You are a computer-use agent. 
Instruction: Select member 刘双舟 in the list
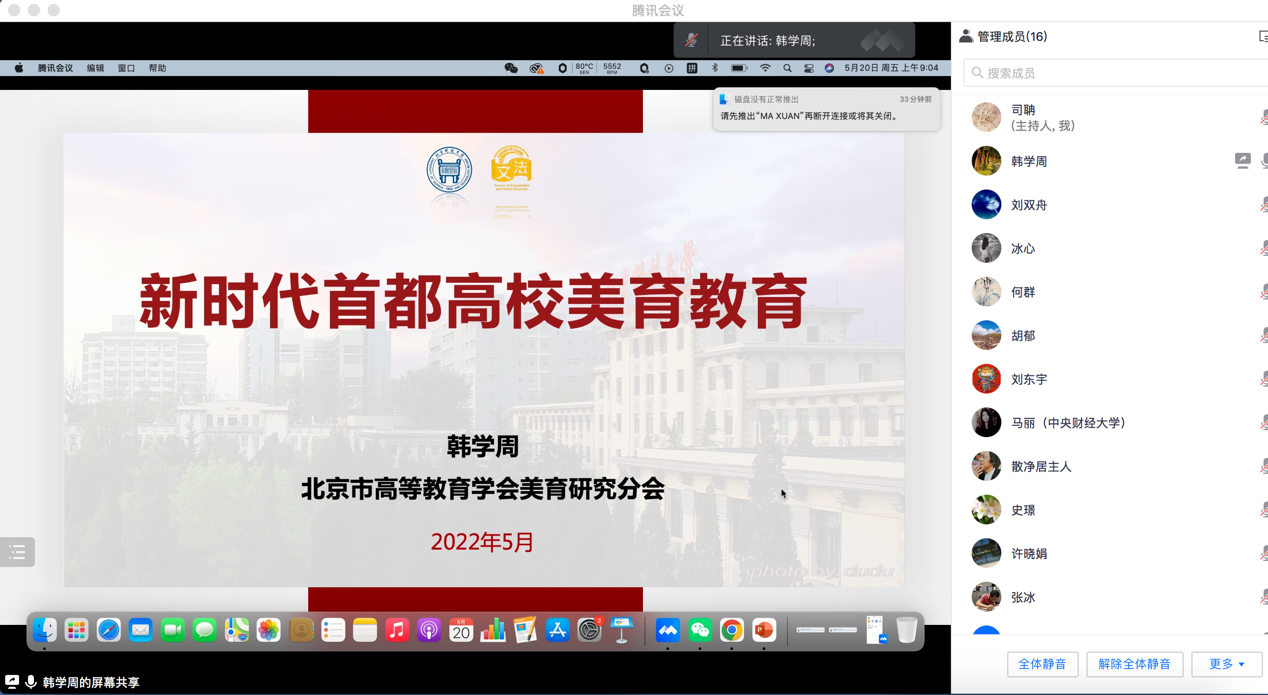pos(1110,204)
